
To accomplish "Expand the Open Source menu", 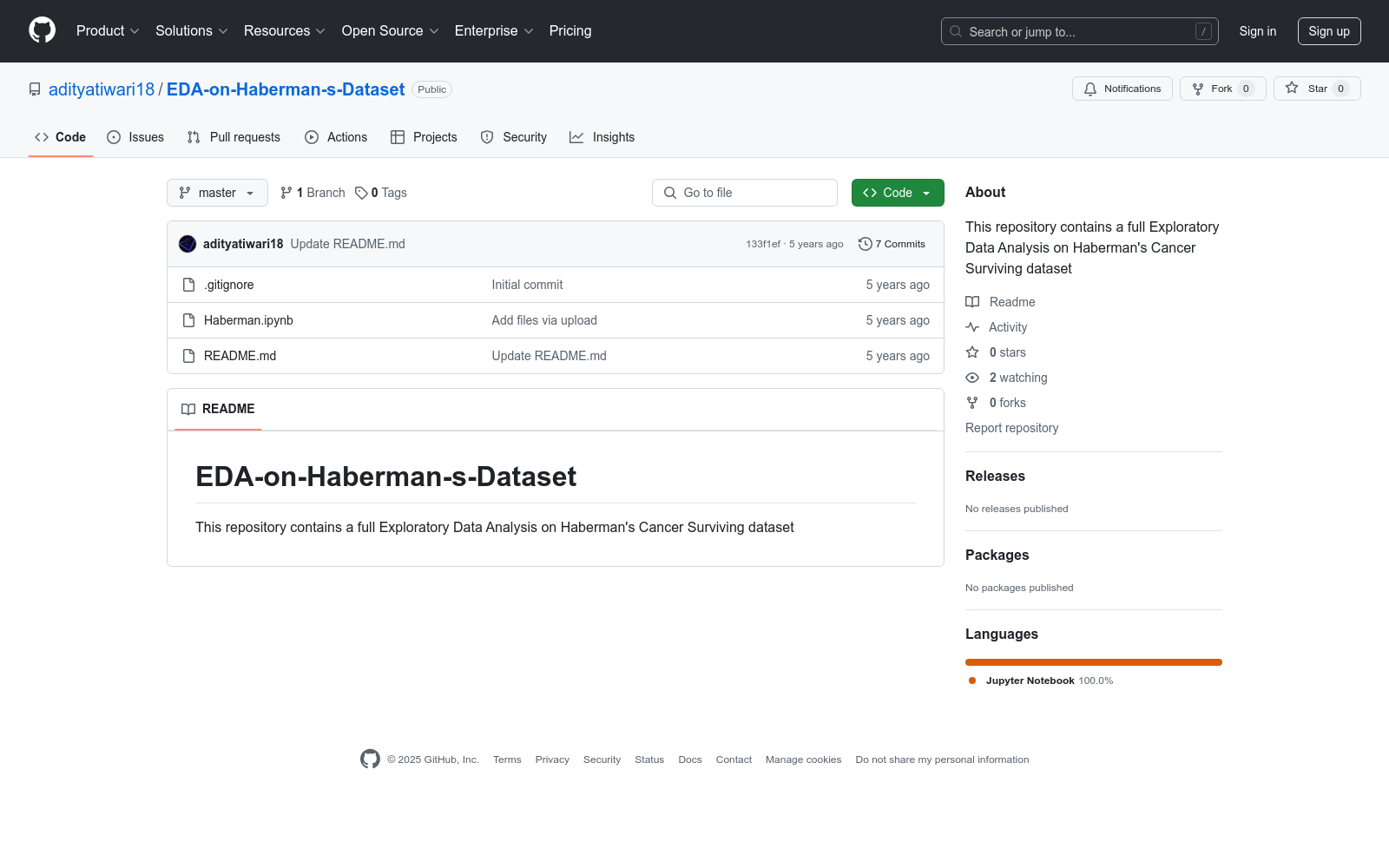I will pos(391,30).
